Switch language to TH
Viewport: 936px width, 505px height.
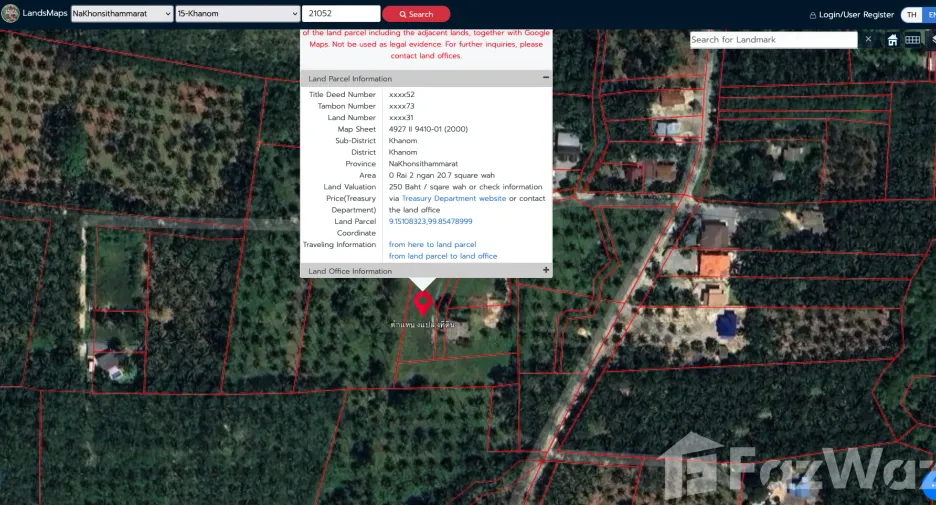point(912,14)
